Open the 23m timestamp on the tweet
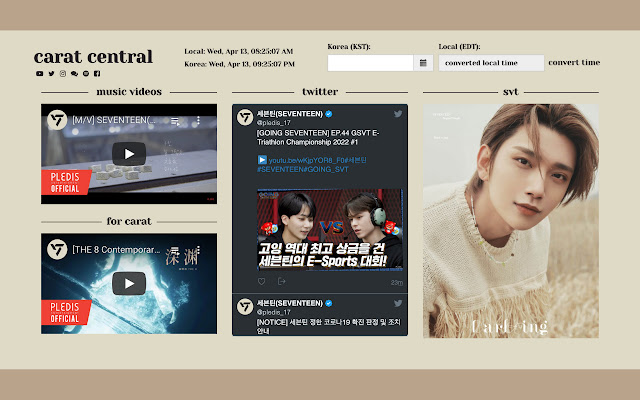 click(x=396, y=282)
